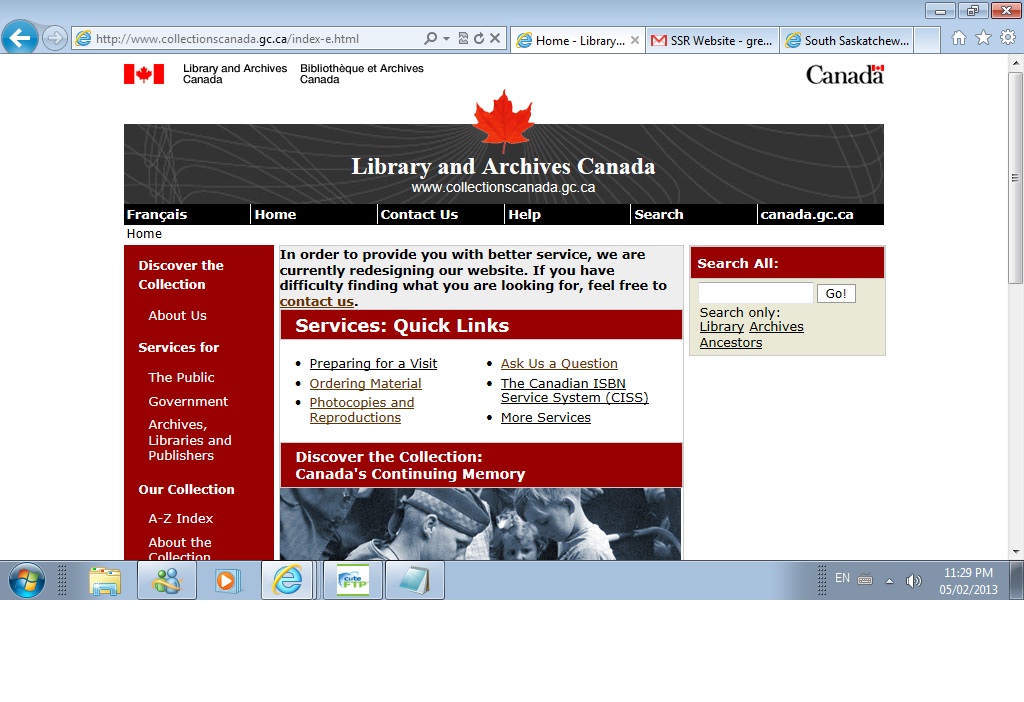The width and height of the screenshot is (1024, 702).
Task: Expand the language bar EN indicator
Action: pos(843,579)
